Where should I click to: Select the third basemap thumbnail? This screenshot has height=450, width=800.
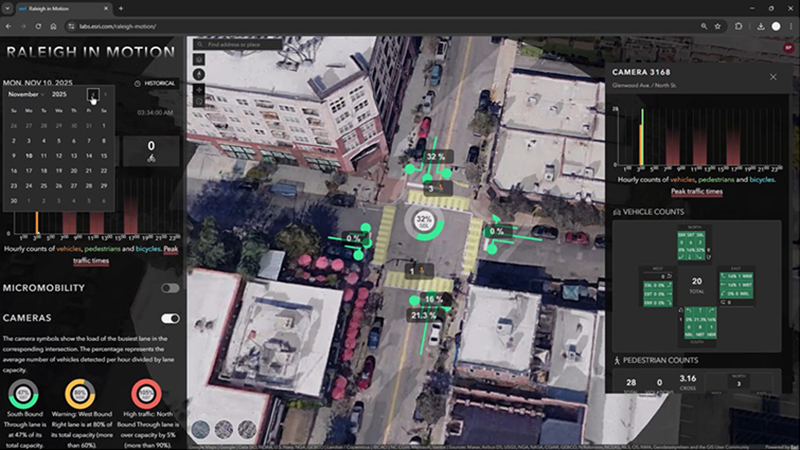[247, 430]
